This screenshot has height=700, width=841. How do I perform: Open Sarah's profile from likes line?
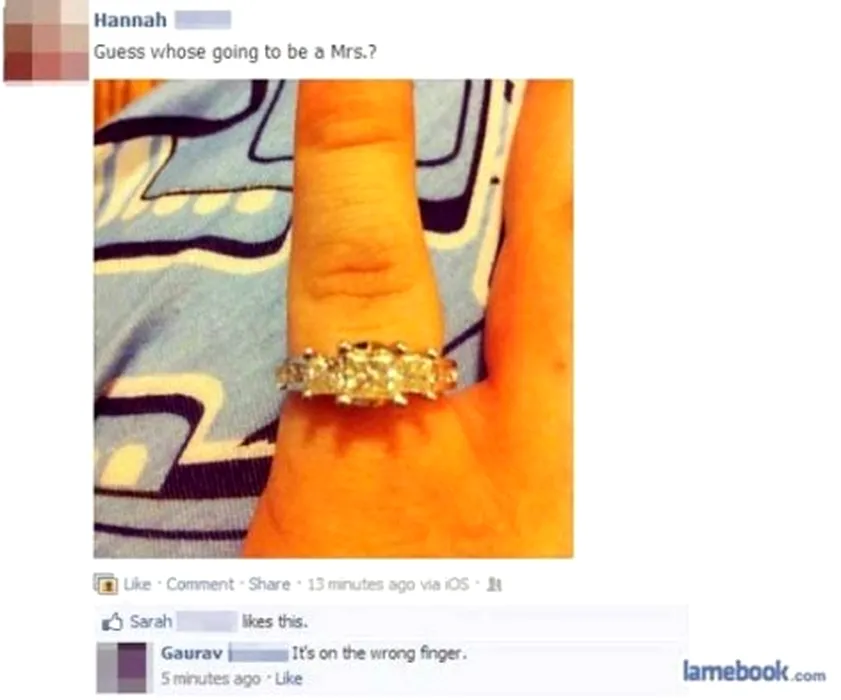[x=151, y=622]
